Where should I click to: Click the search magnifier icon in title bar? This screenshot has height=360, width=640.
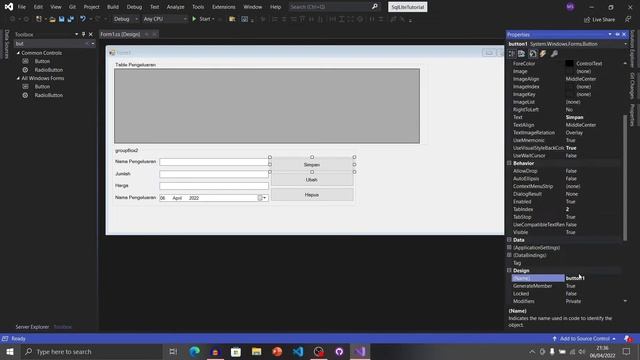(374, 7)
